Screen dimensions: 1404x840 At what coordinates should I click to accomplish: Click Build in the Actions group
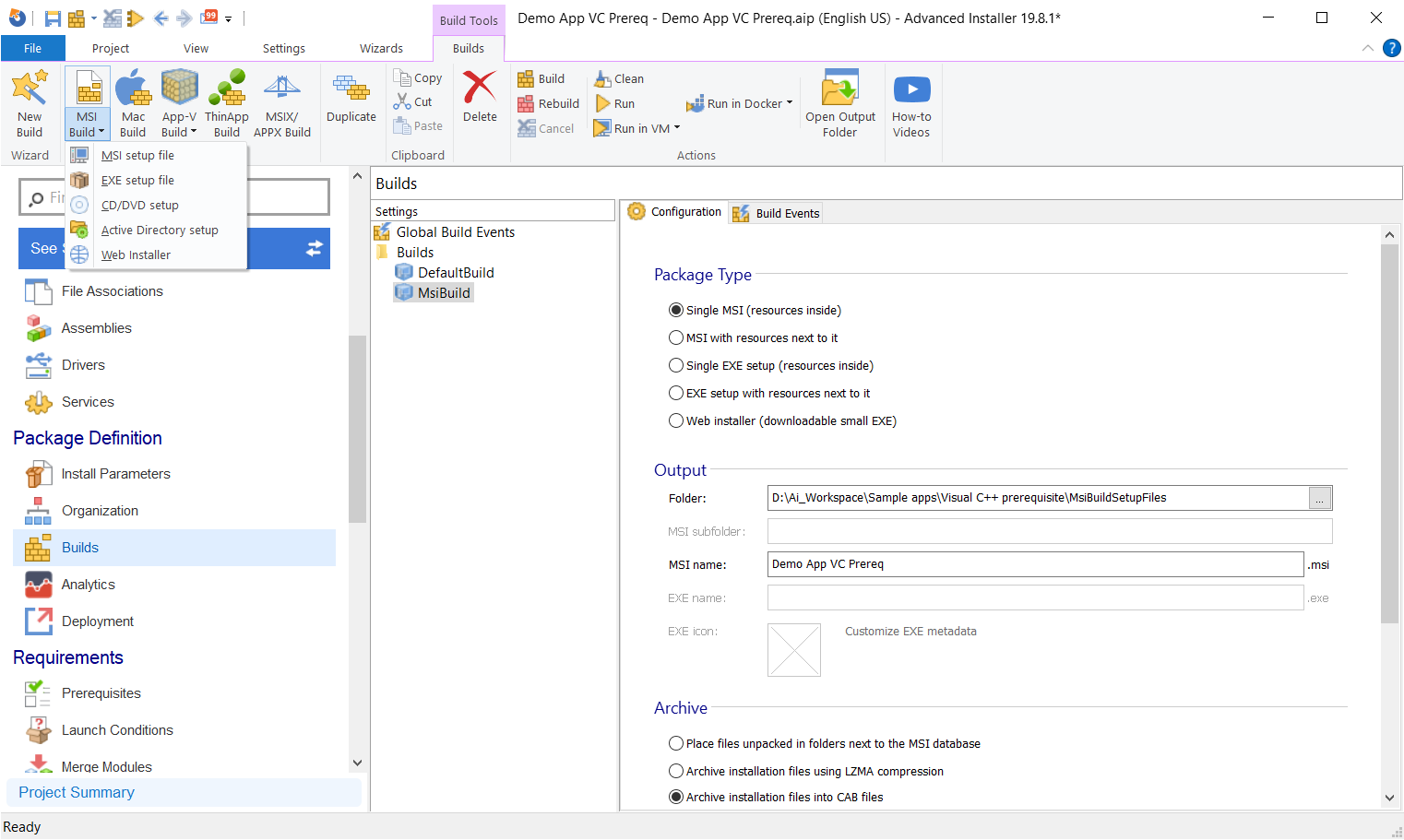pyautogui.click(x=541, y=79)
